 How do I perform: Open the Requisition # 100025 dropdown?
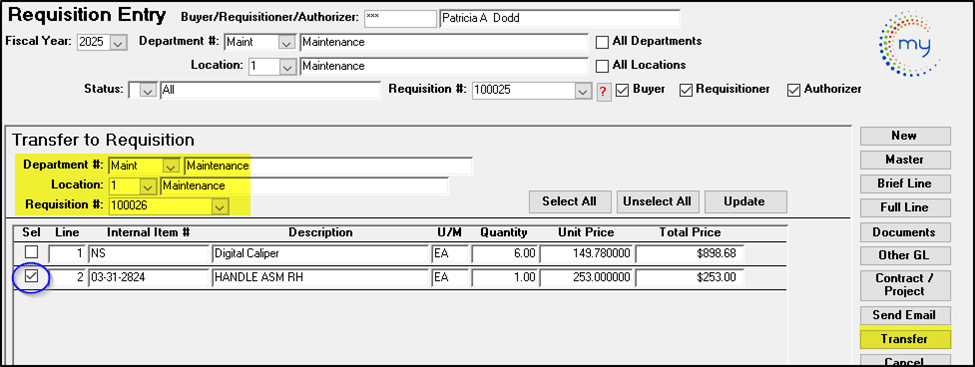tap(583, 91)
